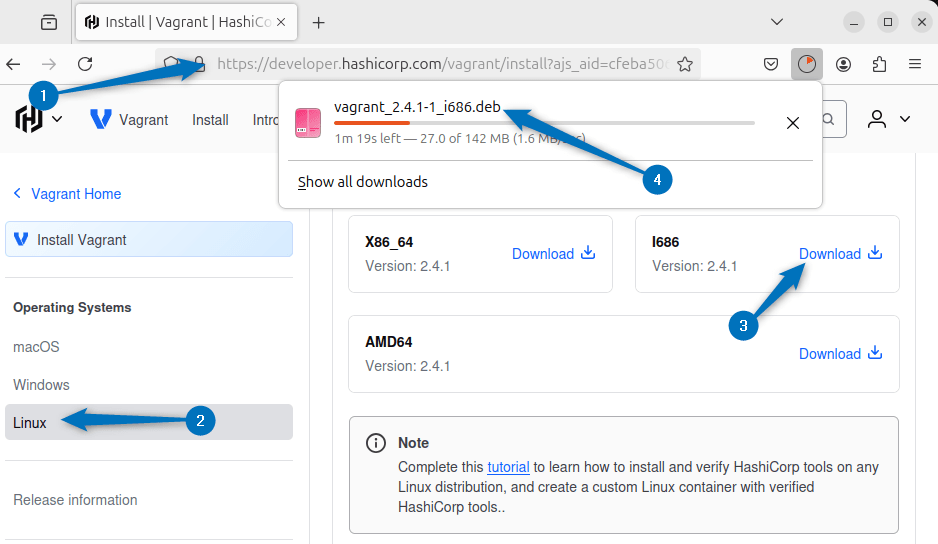Open the list all tabs dropdown arrow
938x544 pixels.
tap(777, 22)
